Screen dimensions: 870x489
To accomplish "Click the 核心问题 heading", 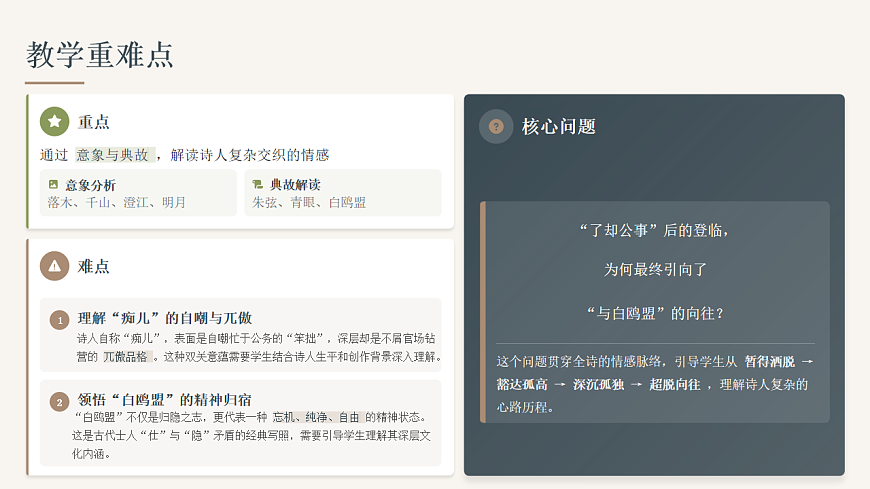I will click(x=559, y=127).
